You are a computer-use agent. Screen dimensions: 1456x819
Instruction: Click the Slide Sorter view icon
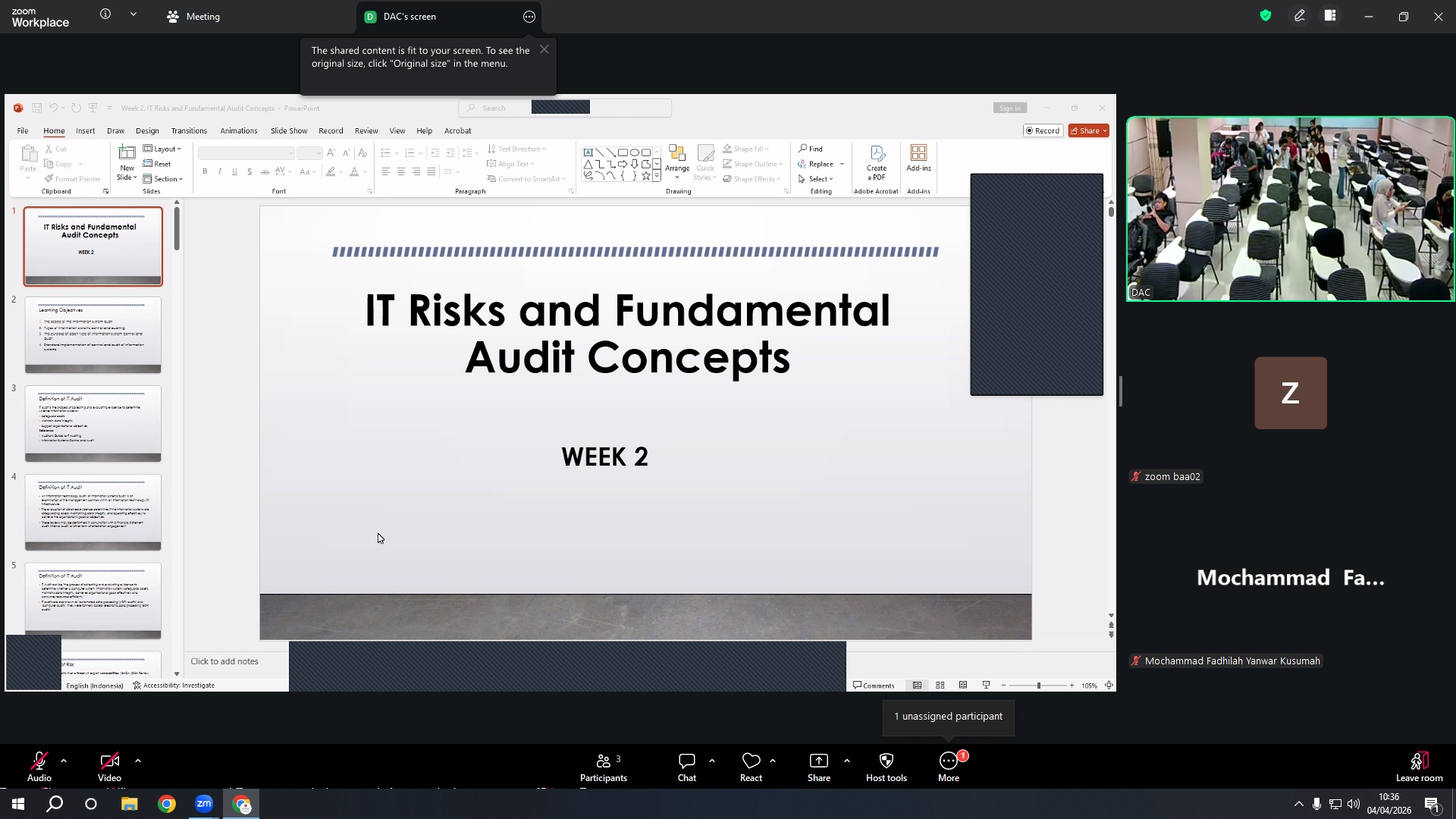[940, 686]
